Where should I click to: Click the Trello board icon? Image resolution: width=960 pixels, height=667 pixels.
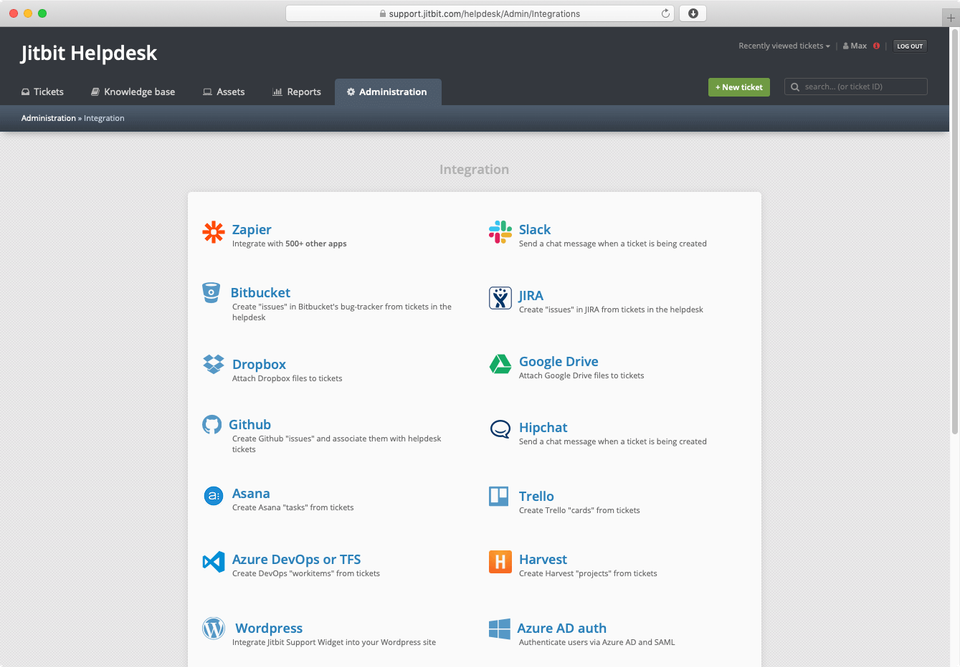pyautogui.click(x=499, y=496)
